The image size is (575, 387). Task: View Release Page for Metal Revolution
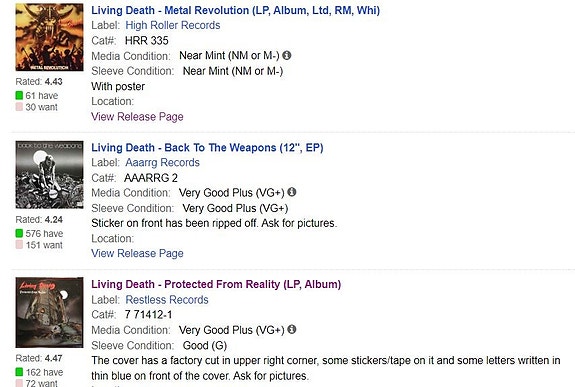pyautogui.click(x=137, y=117)
